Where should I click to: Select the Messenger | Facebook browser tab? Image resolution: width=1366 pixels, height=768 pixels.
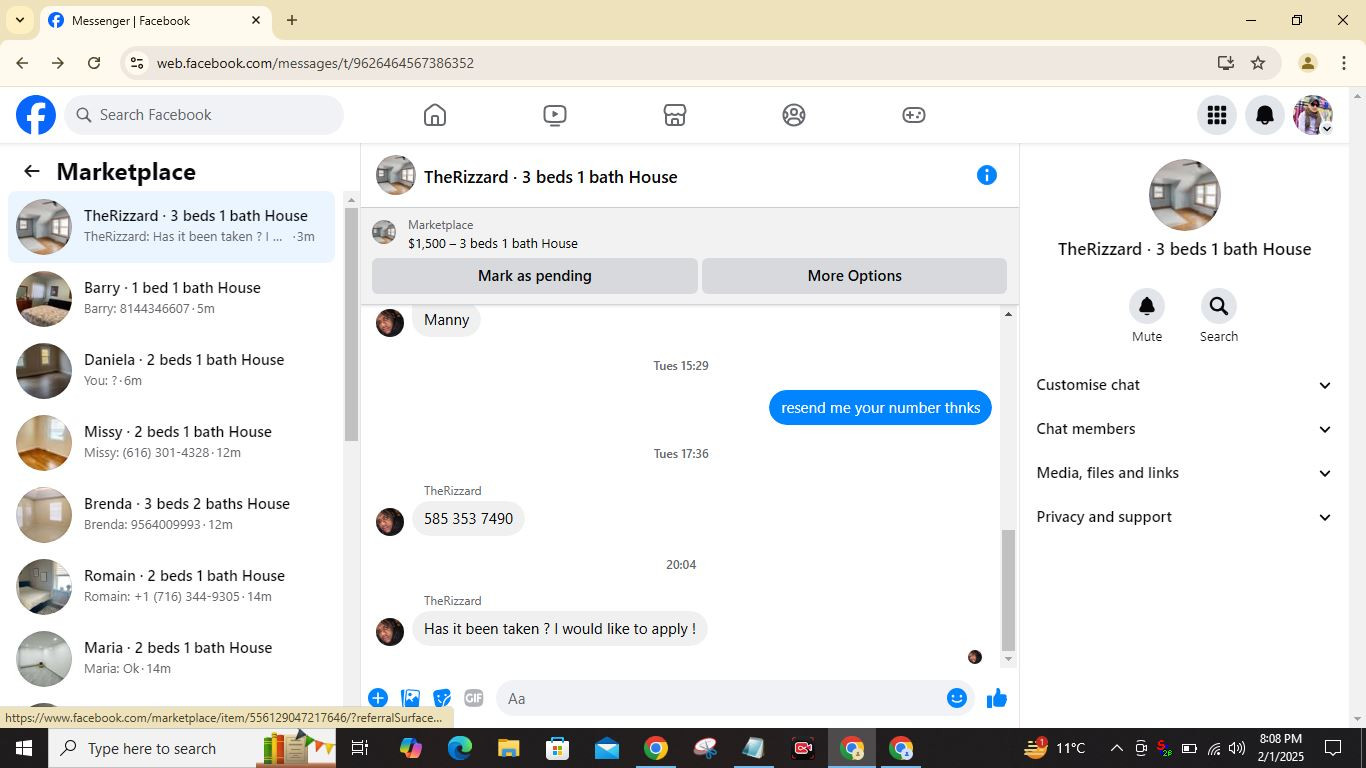point(155,20)
